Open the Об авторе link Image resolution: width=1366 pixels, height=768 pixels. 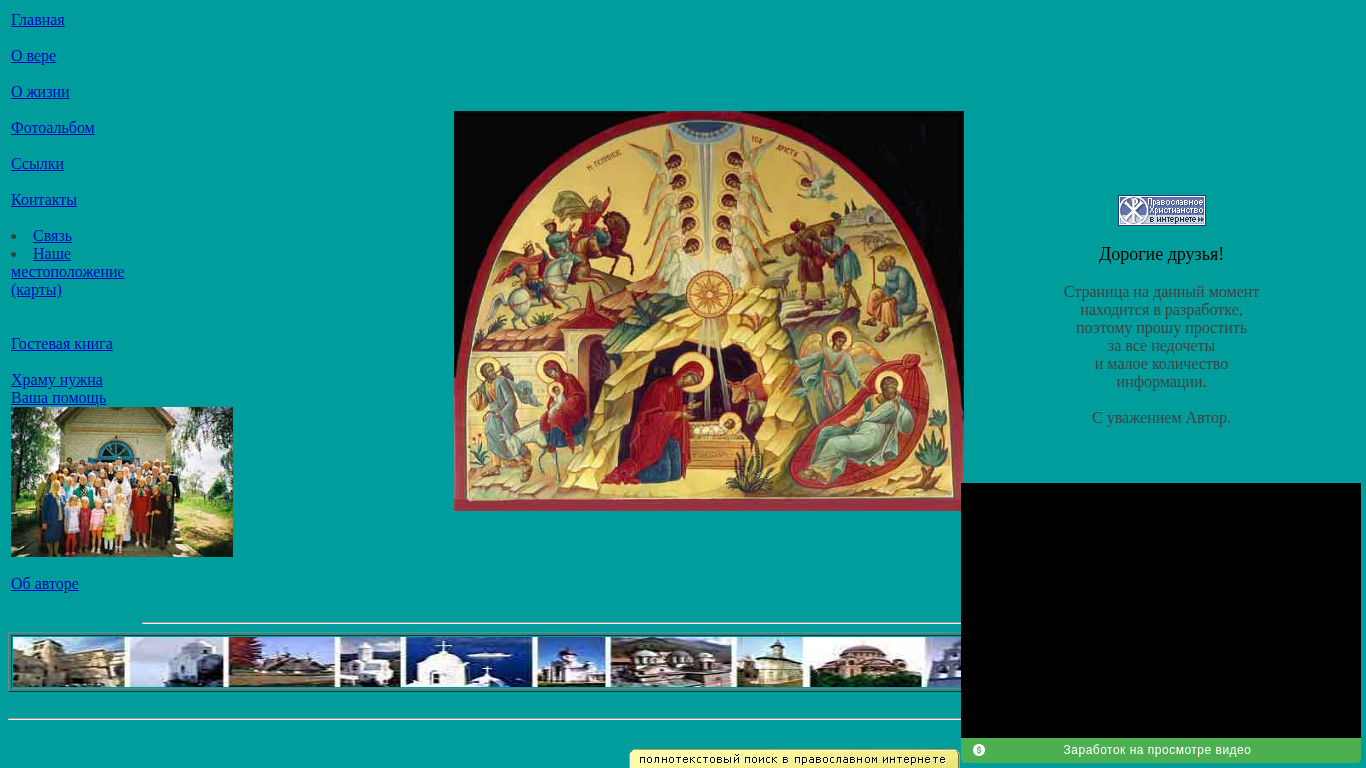pos(45,584)
